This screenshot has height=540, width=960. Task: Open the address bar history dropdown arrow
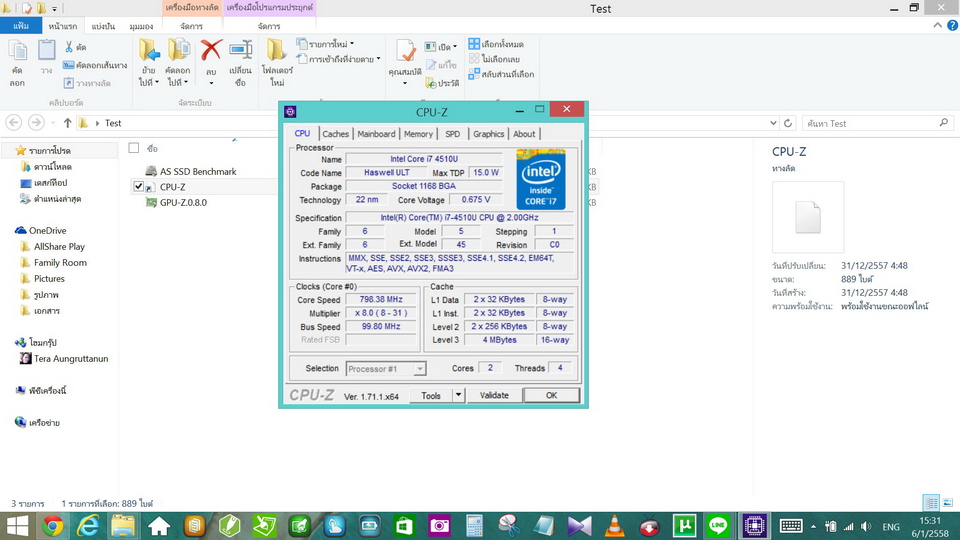click(773, 123)
